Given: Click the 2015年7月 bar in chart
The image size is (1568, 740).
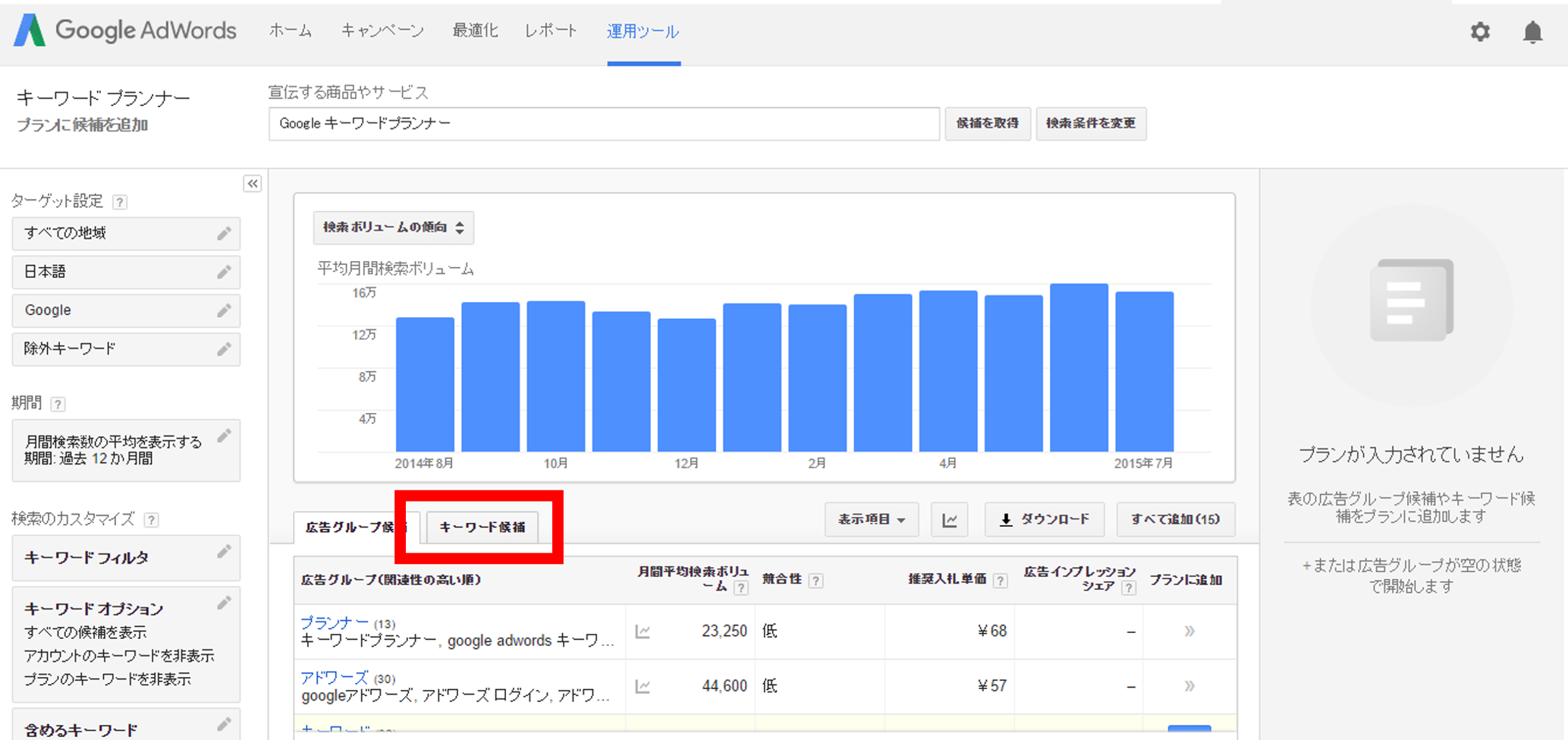Looking at the screenshot, I should pyautogui.click(x=1144, y=372).
